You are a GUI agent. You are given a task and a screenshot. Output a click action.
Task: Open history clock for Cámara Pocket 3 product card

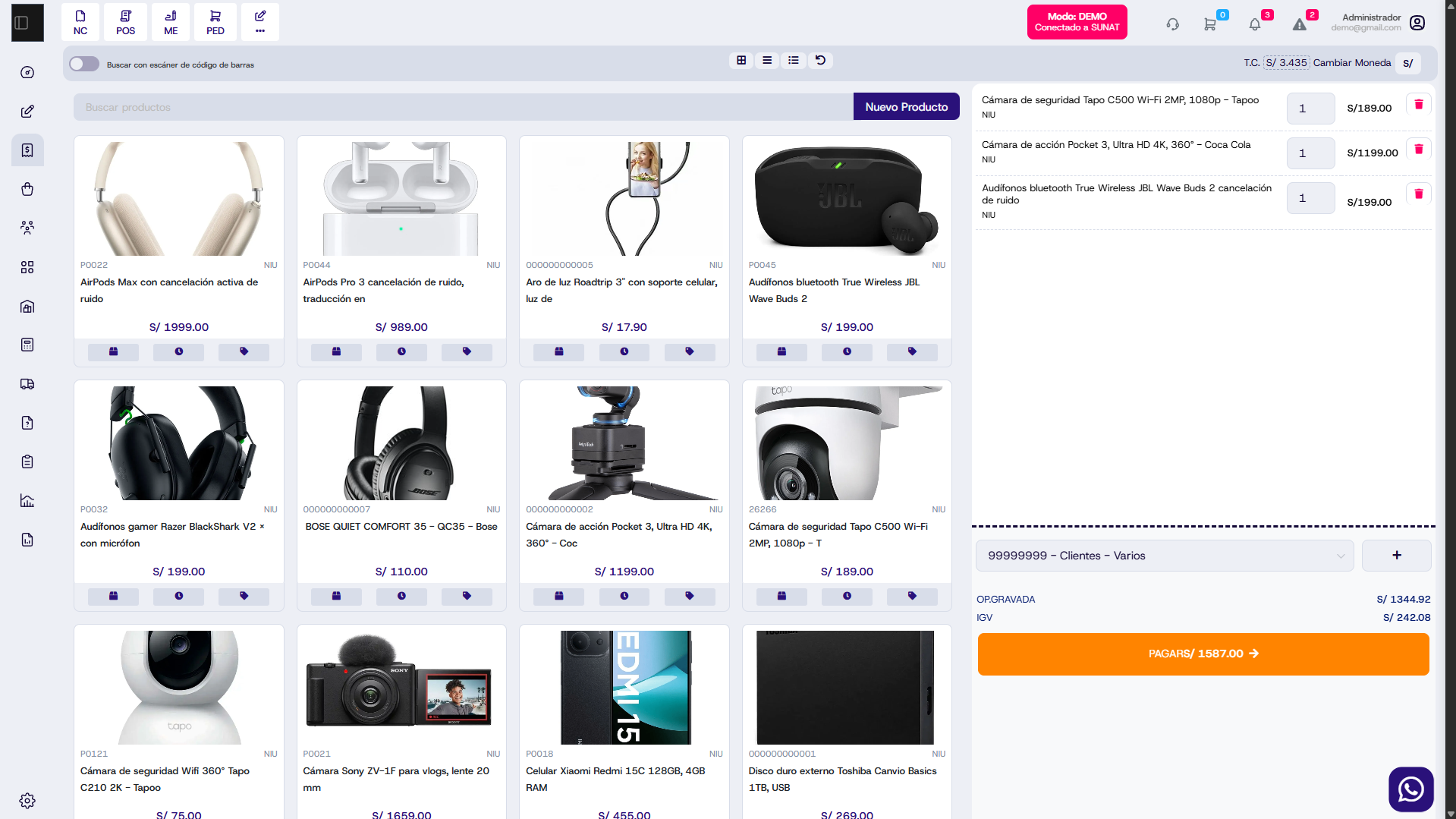click(x=624, y=596)
